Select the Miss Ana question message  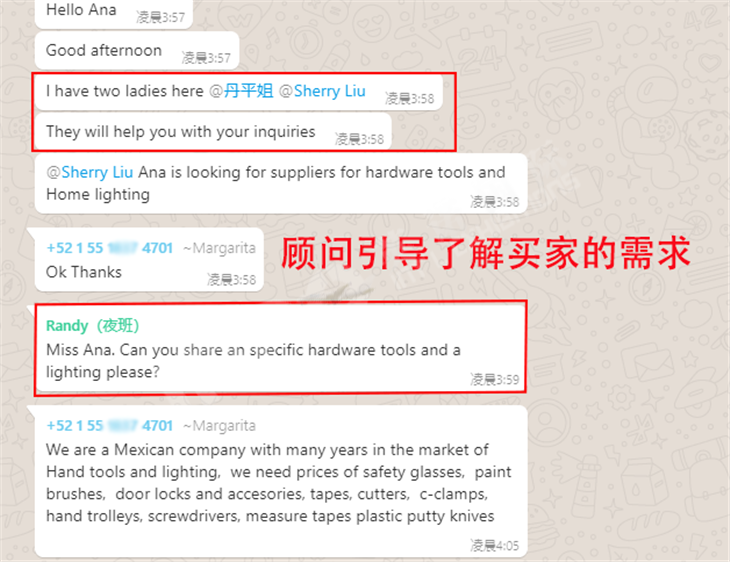pos(281,348)
